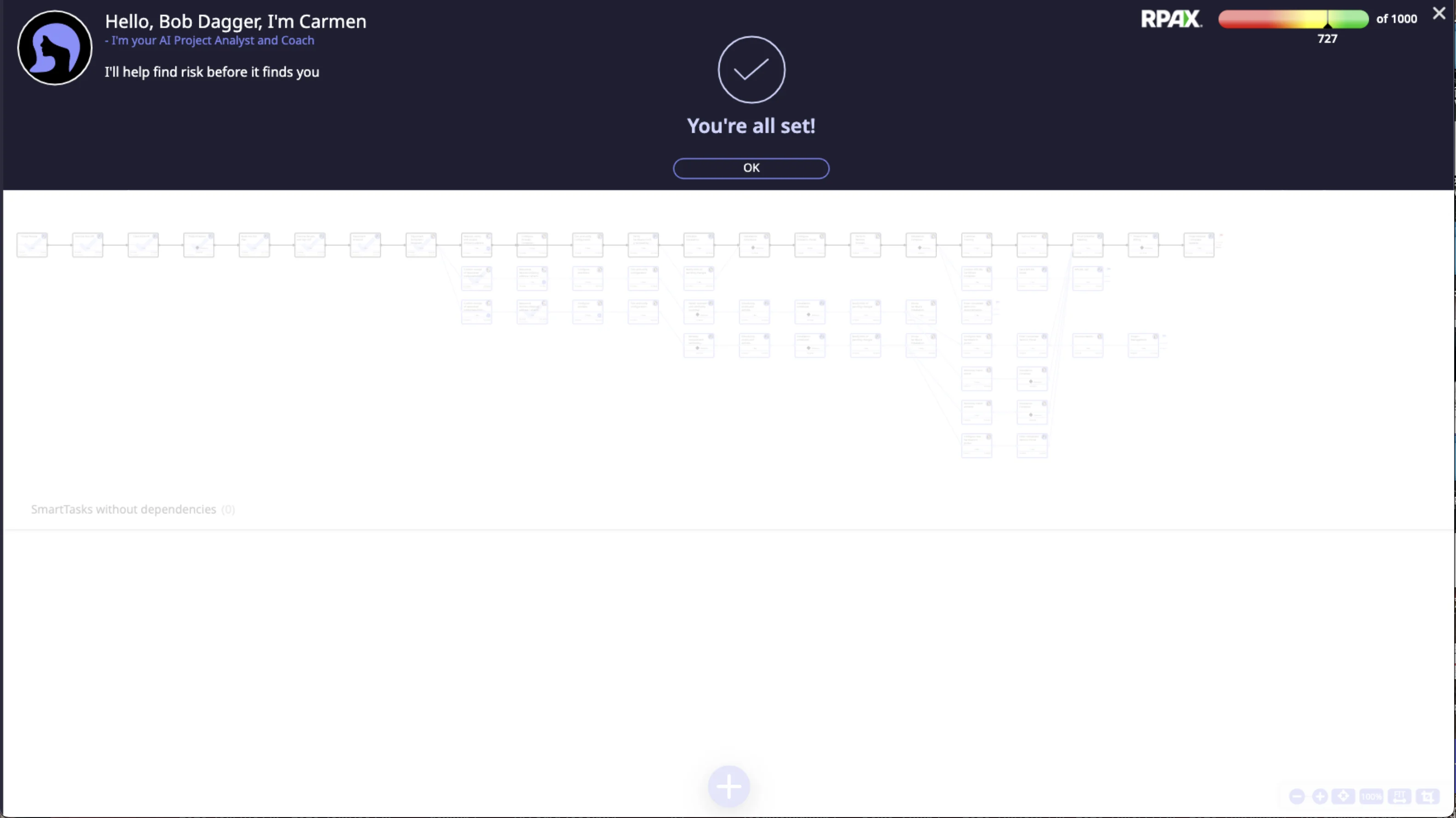Click the OK button

click(751, 168)
